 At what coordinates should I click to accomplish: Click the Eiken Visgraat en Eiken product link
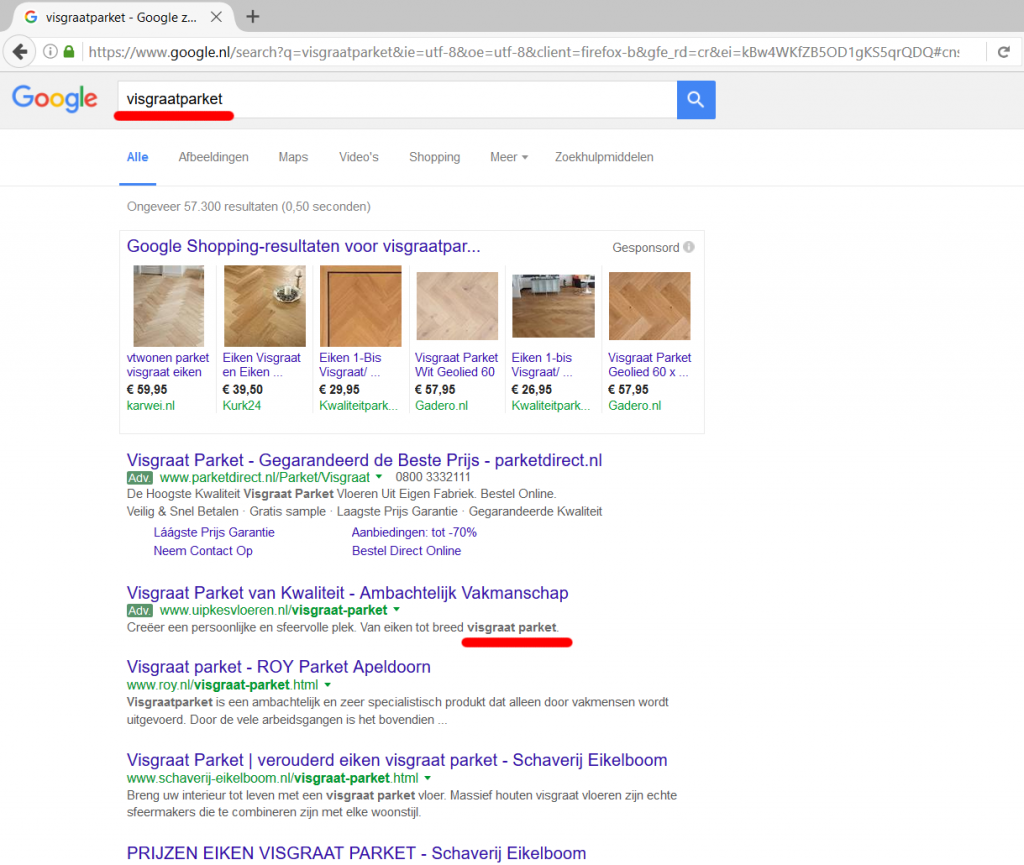pos(261,365)
